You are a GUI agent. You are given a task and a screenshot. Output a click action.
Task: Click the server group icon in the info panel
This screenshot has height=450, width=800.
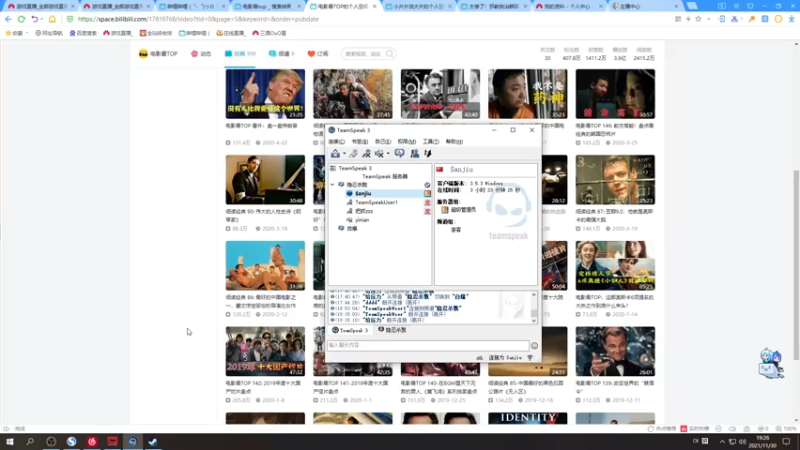444,210
